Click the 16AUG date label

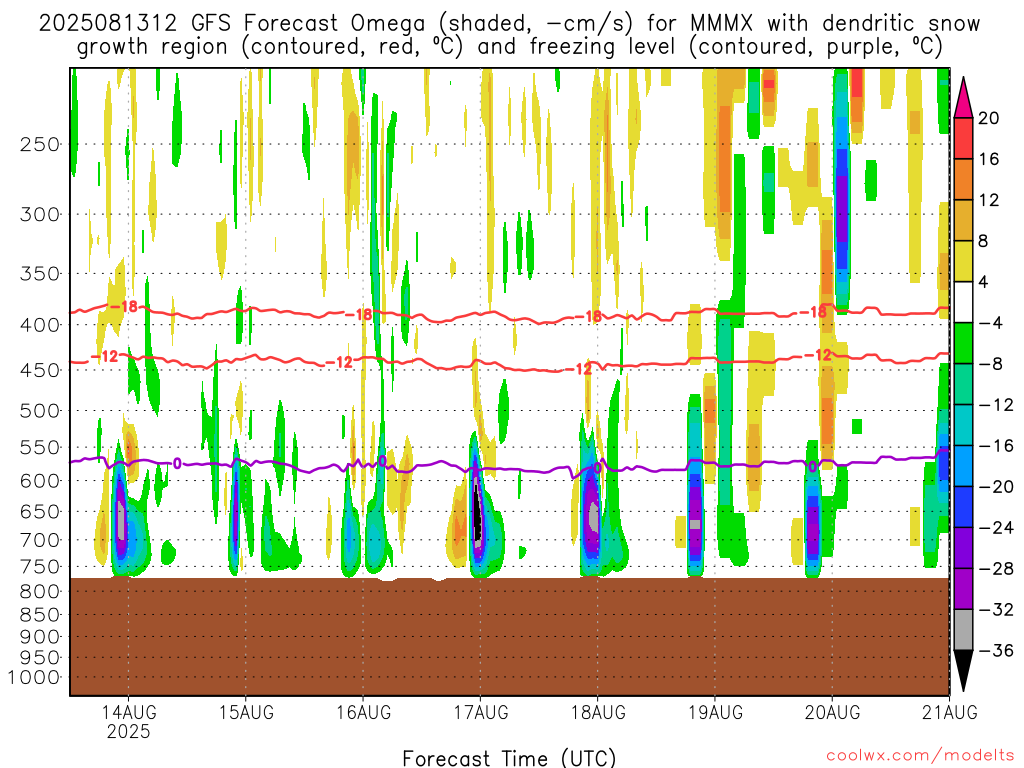[364, 712]
